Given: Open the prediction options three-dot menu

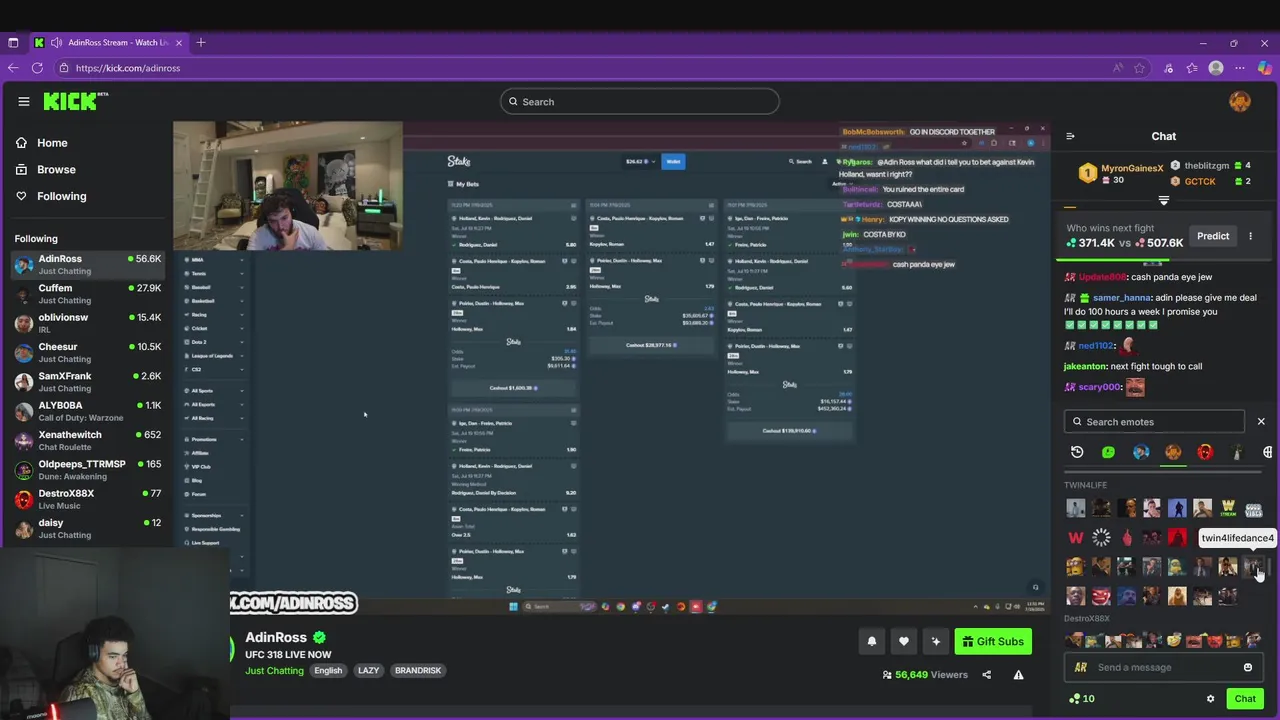Looking at the screenshot, I should [1250, 236].
